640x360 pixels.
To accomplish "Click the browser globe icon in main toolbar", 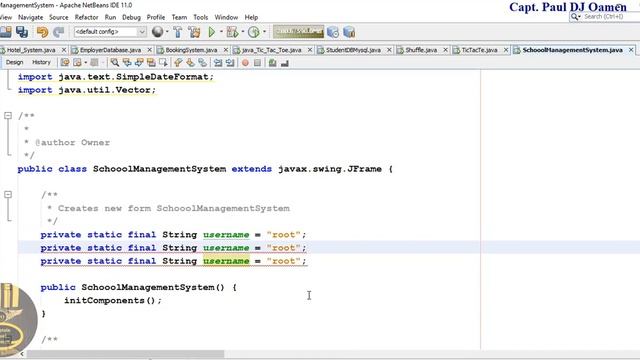I will (157, 32).
